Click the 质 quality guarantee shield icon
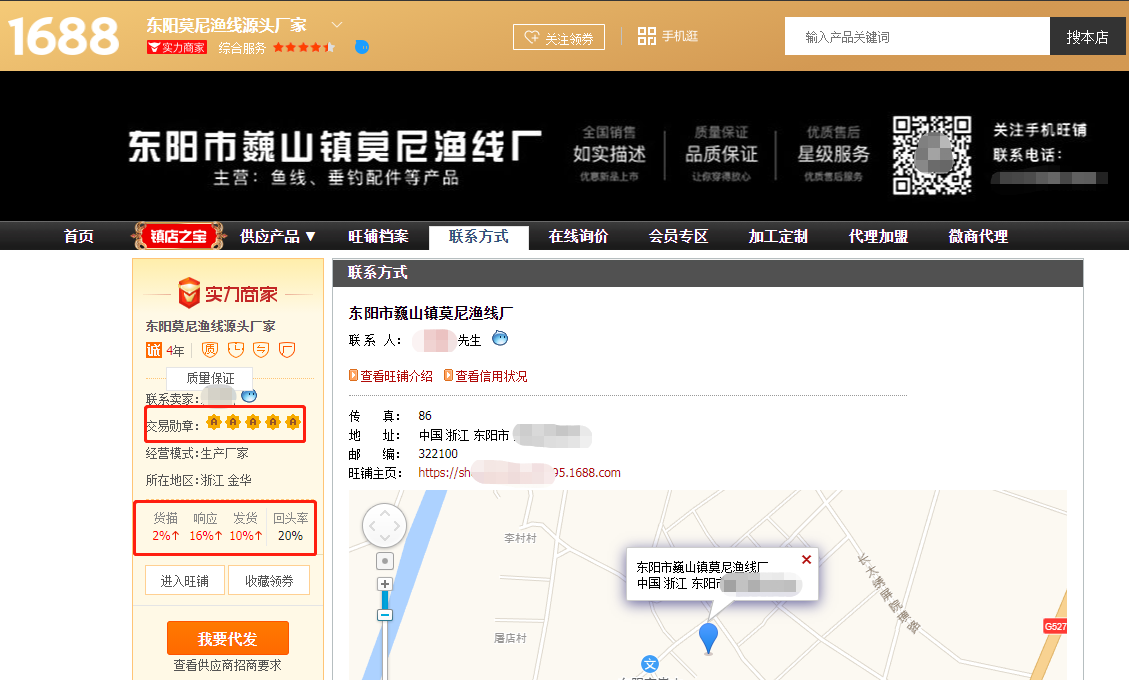This screenshot has height=680, width=1129. (x=210, y=349)
